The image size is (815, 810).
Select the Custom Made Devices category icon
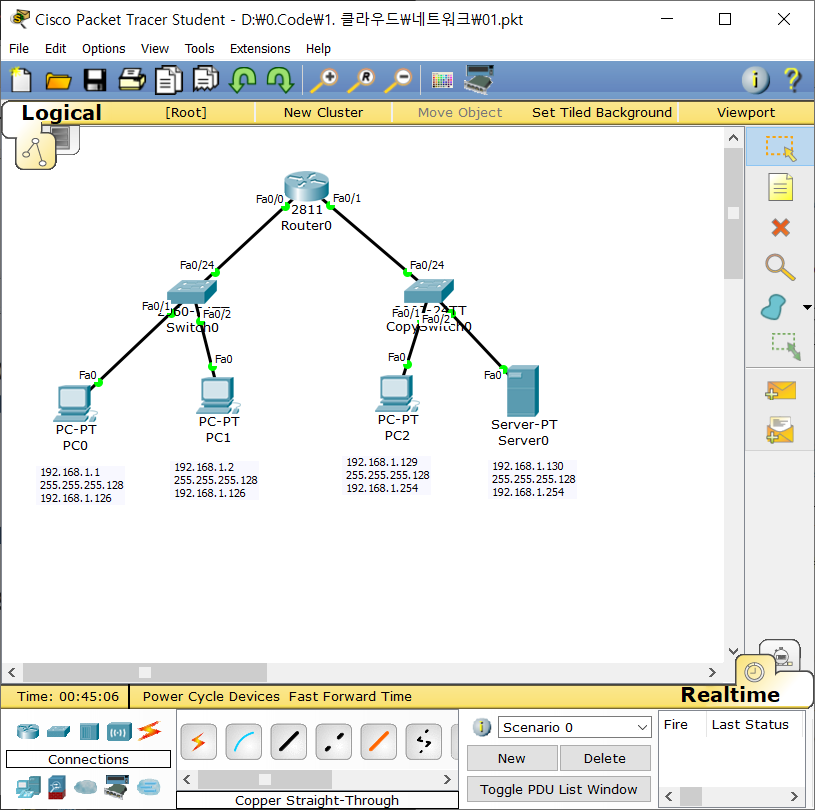point(116,787)
